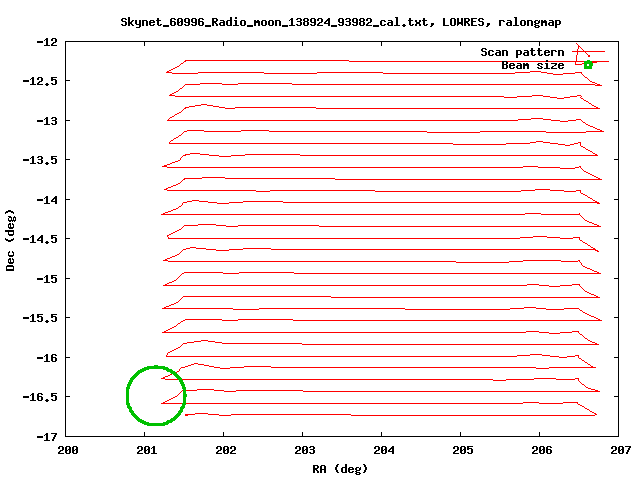Click the 'RA (deg)' x-axis label
Image resolution: width=640 pixels, height=480 pixels.
[x=340, y=469]
